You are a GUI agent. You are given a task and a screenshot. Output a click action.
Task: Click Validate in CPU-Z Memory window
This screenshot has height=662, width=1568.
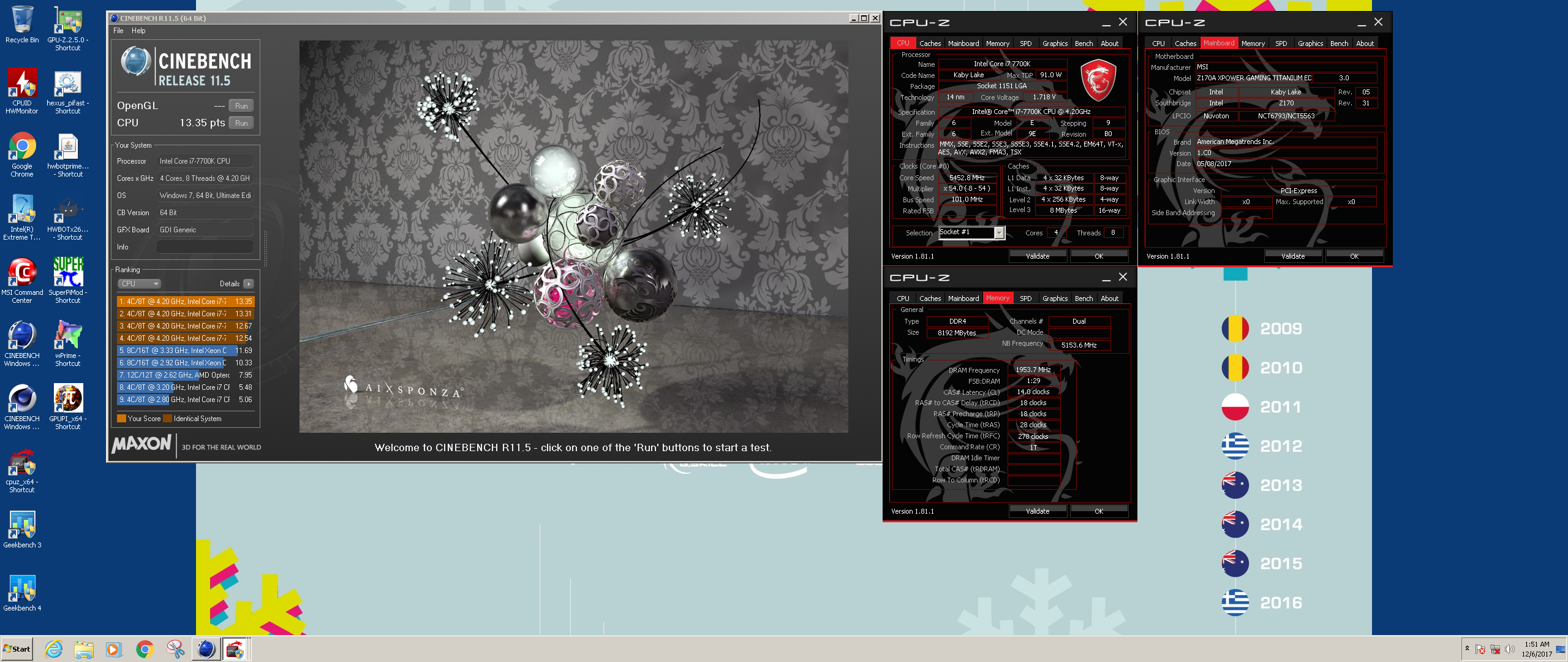tap(1038, 511)
